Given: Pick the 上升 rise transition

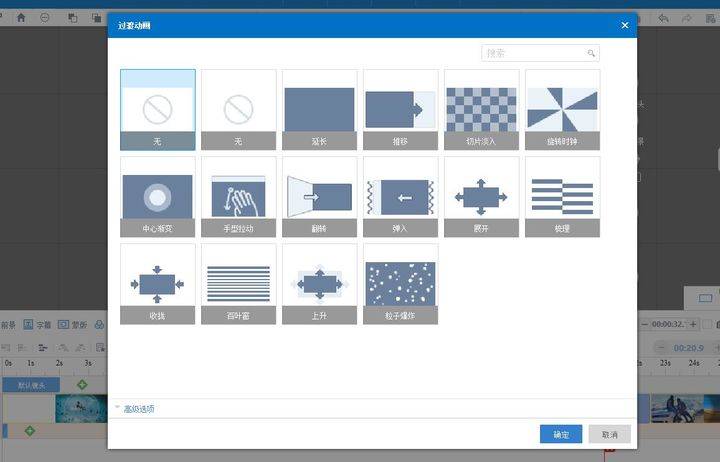Looking at the screenshot, I should (x=320, y=284).
